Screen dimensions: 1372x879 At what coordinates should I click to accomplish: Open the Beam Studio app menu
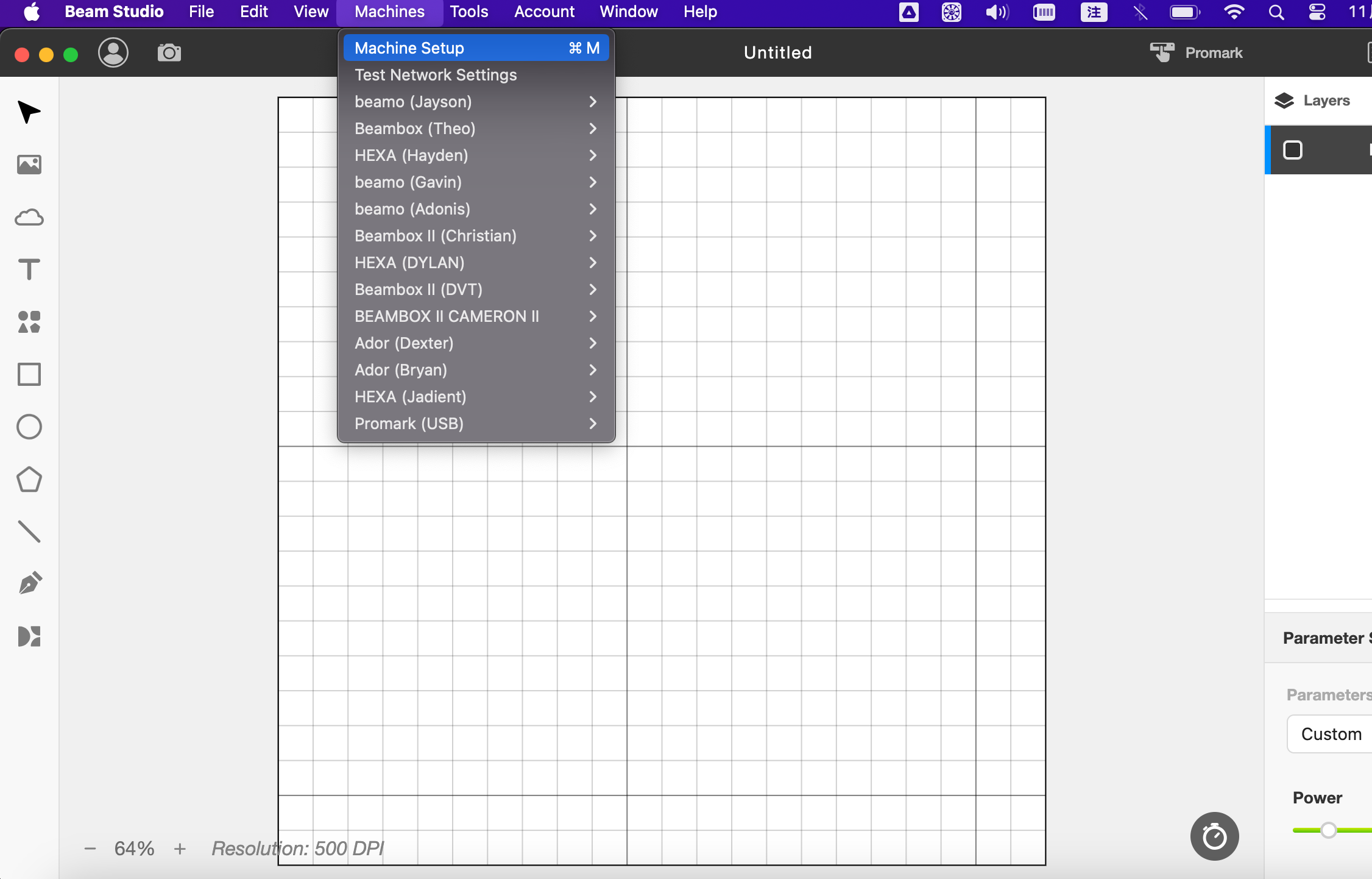coord(114,12)
